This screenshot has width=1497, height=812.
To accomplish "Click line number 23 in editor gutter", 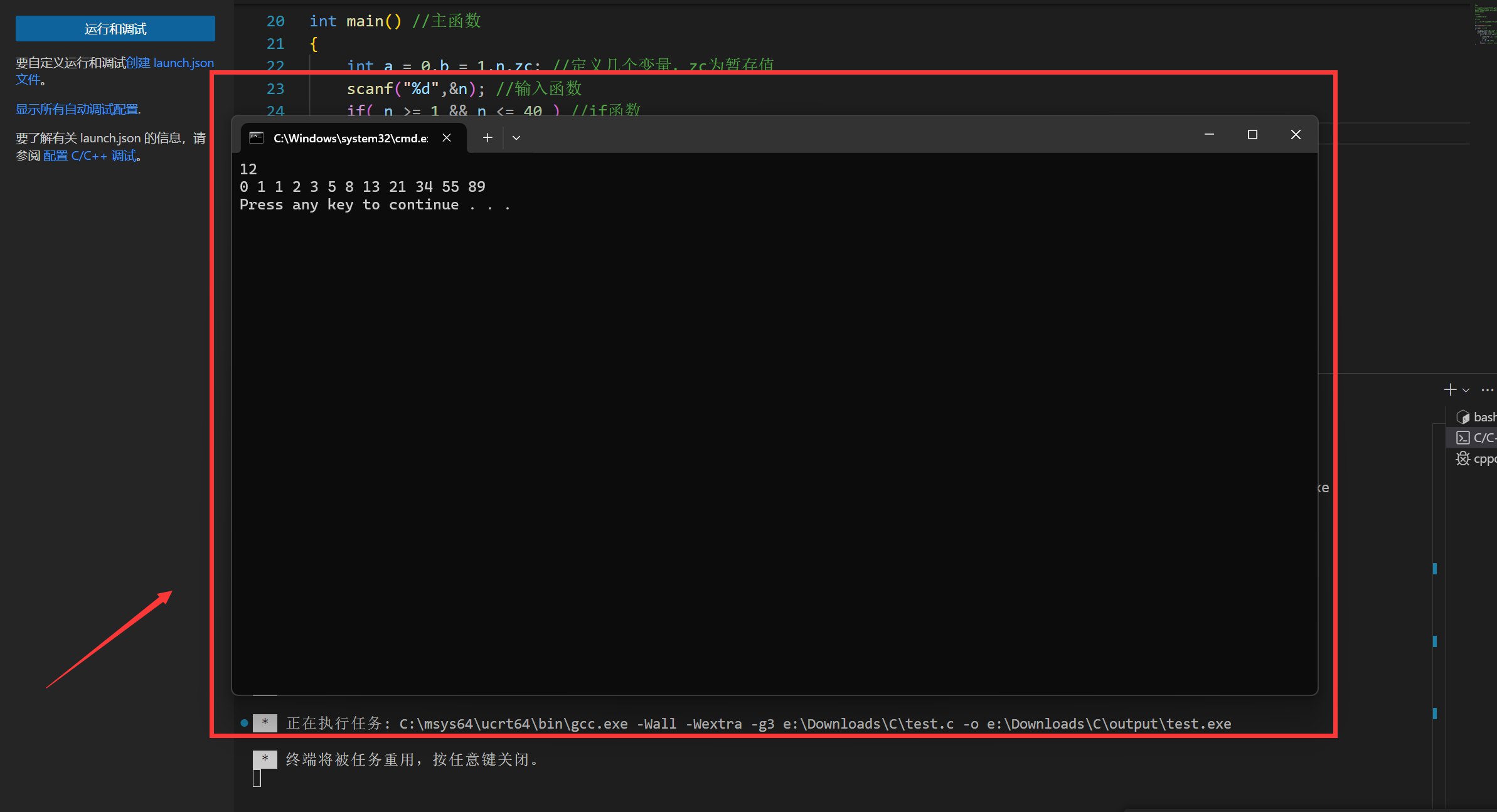I will (x=275, y=89).
